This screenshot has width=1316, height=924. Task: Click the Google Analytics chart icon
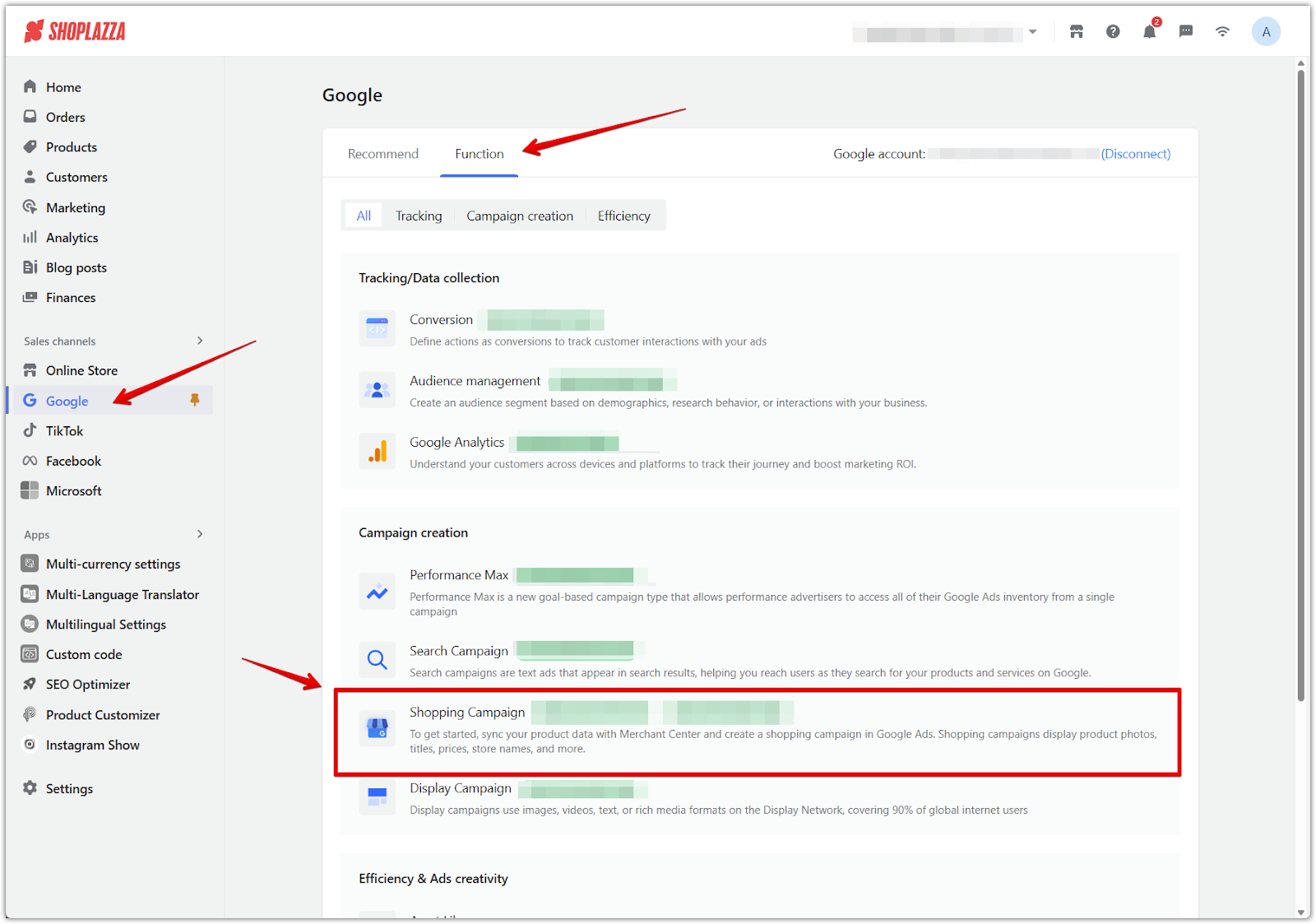(x=378, y=452)
